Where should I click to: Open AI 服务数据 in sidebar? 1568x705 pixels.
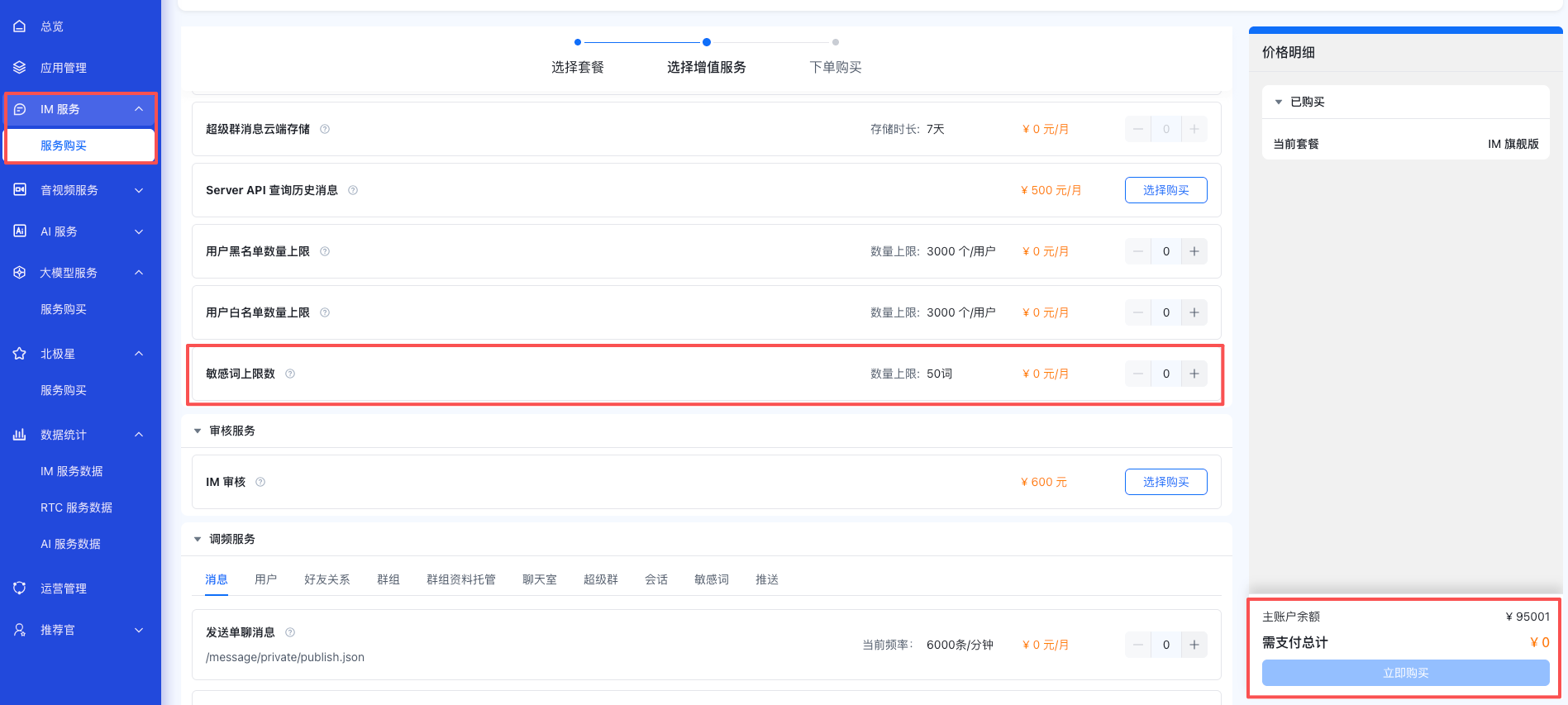tap(70, 544)
